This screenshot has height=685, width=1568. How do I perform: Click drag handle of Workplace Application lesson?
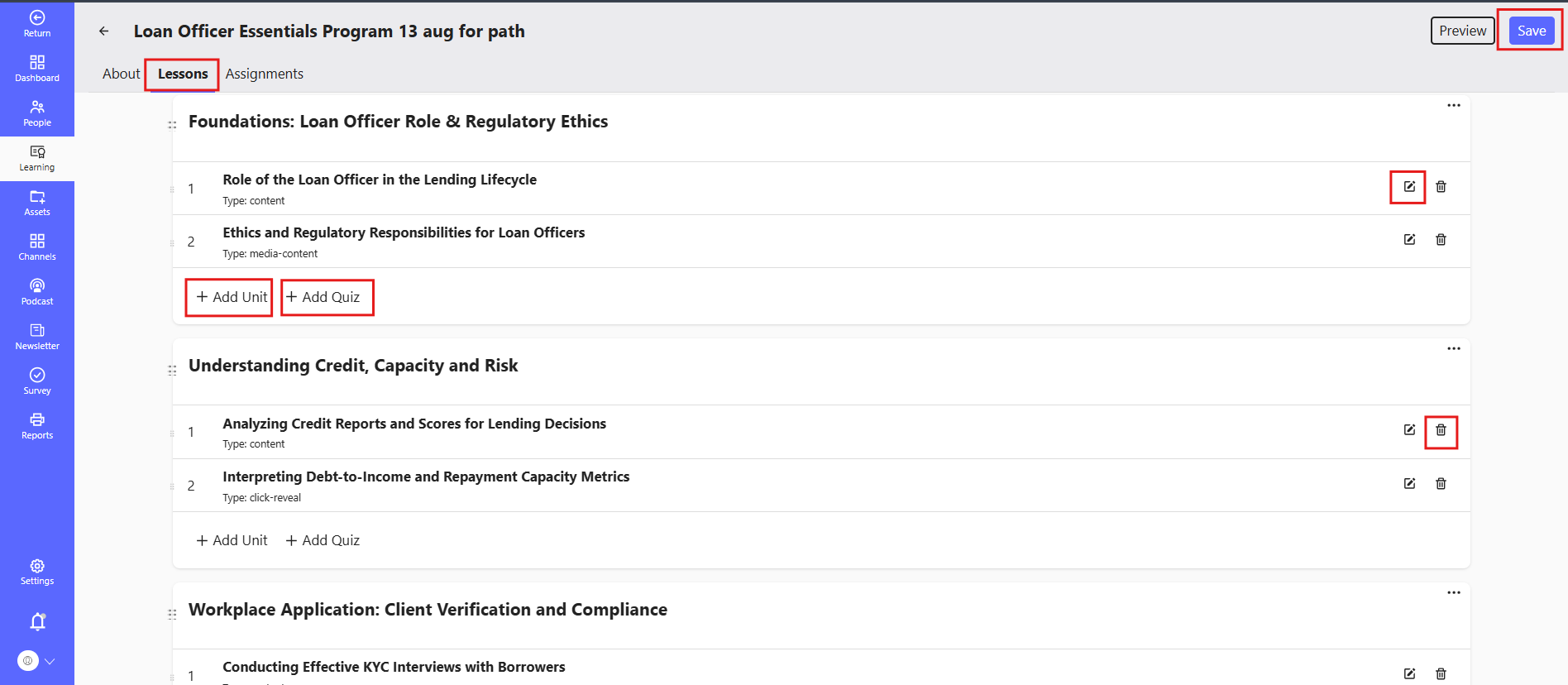[x=172, y=614]
